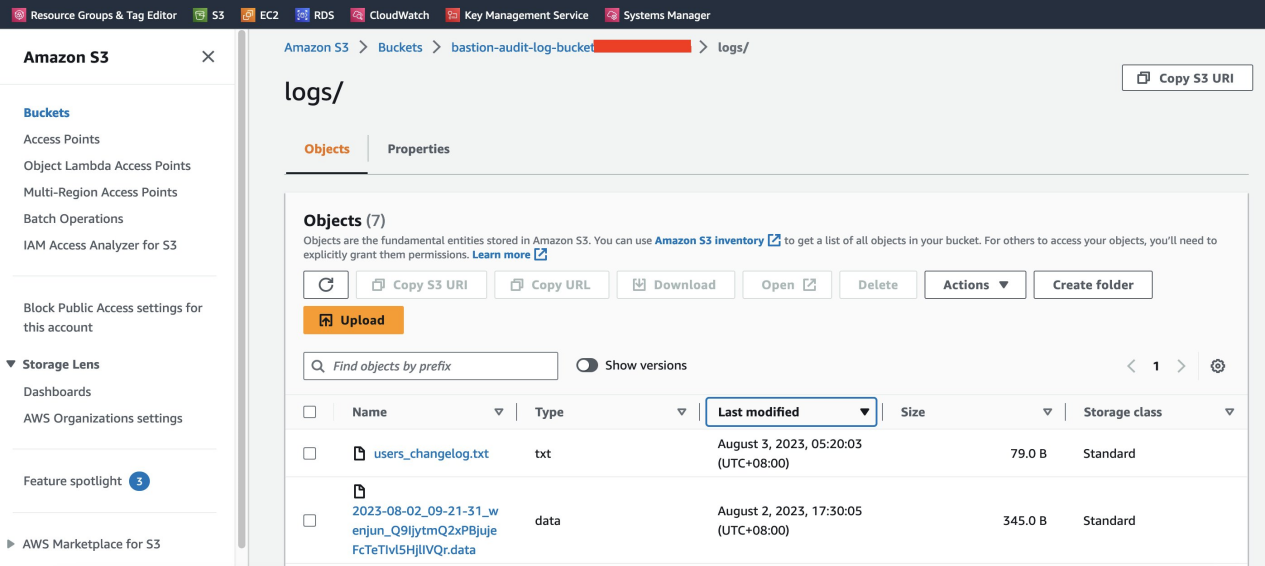The height and width of the screenshot is (566, 1265).
Task: Open the RDS service shortcut
Action: [314, 15]
